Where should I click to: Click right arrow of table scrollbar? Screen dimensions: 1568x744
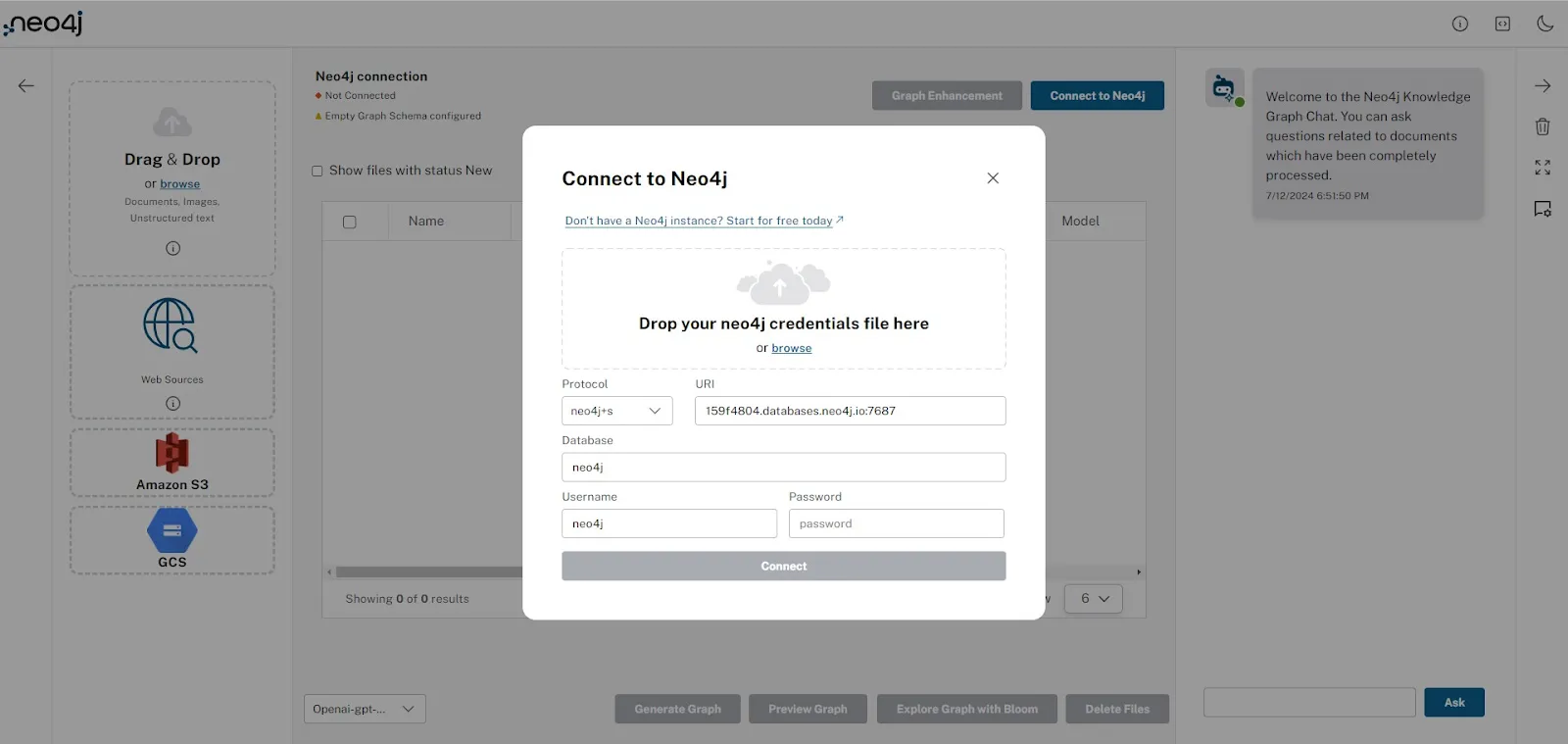[x=1139, y=571]
